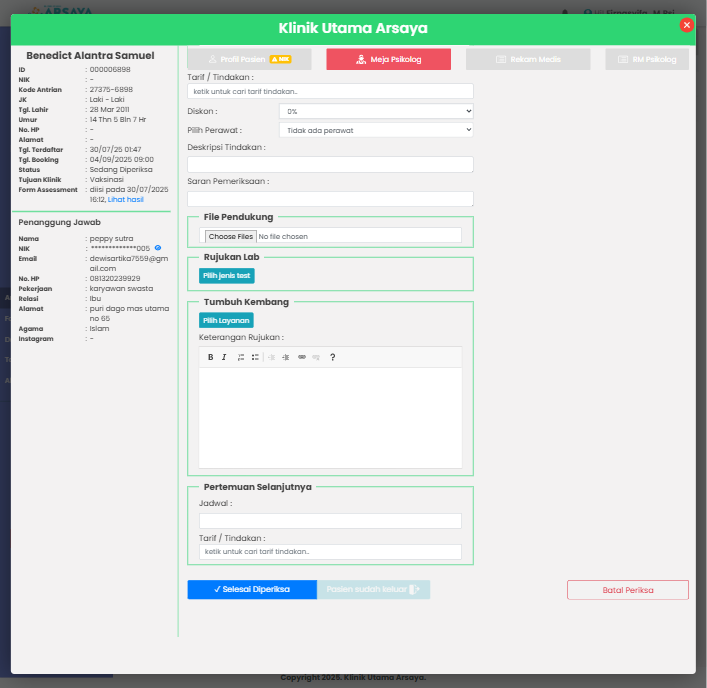Click the insert link icon in editor
The height and width of the screenshot is (688, 707).
302,357
